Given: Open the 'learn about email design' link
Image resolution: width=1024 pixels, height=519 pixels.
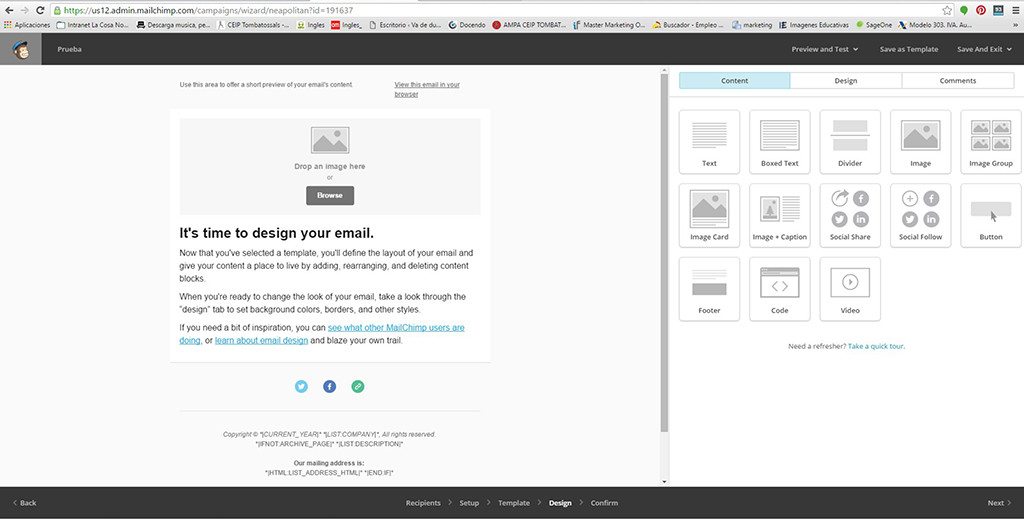Looking at the screenshot, I should coord(261,341).
